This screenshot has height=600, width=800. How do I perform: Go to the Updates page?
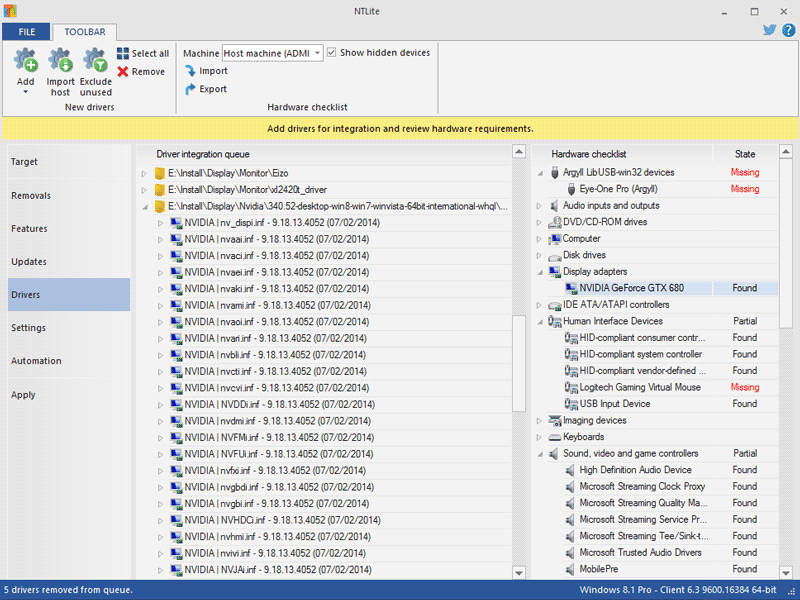pos(69,262)
